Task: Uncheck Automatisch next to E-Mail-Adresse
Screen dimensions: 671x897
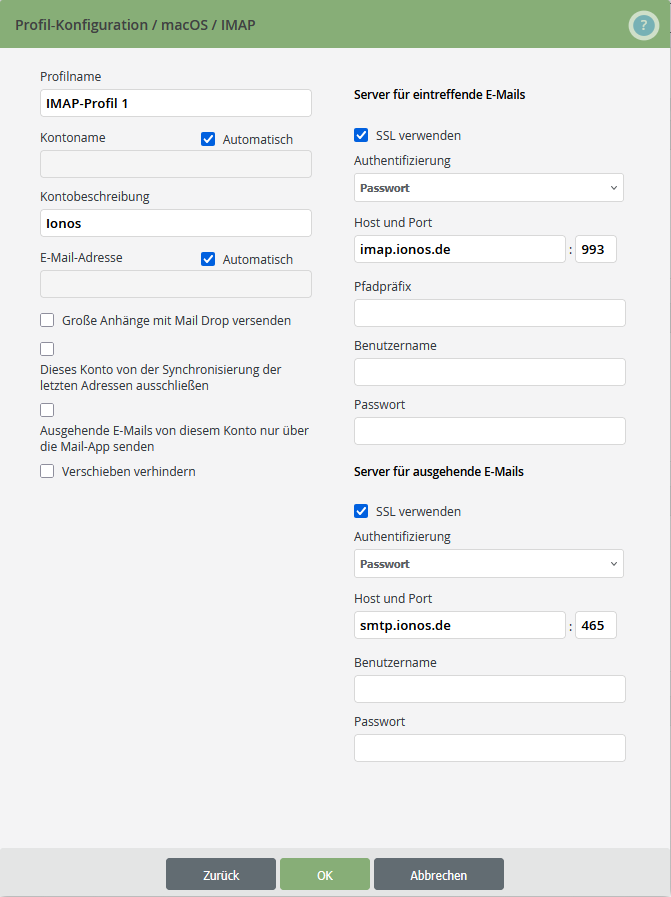Action: coord(208,259)
